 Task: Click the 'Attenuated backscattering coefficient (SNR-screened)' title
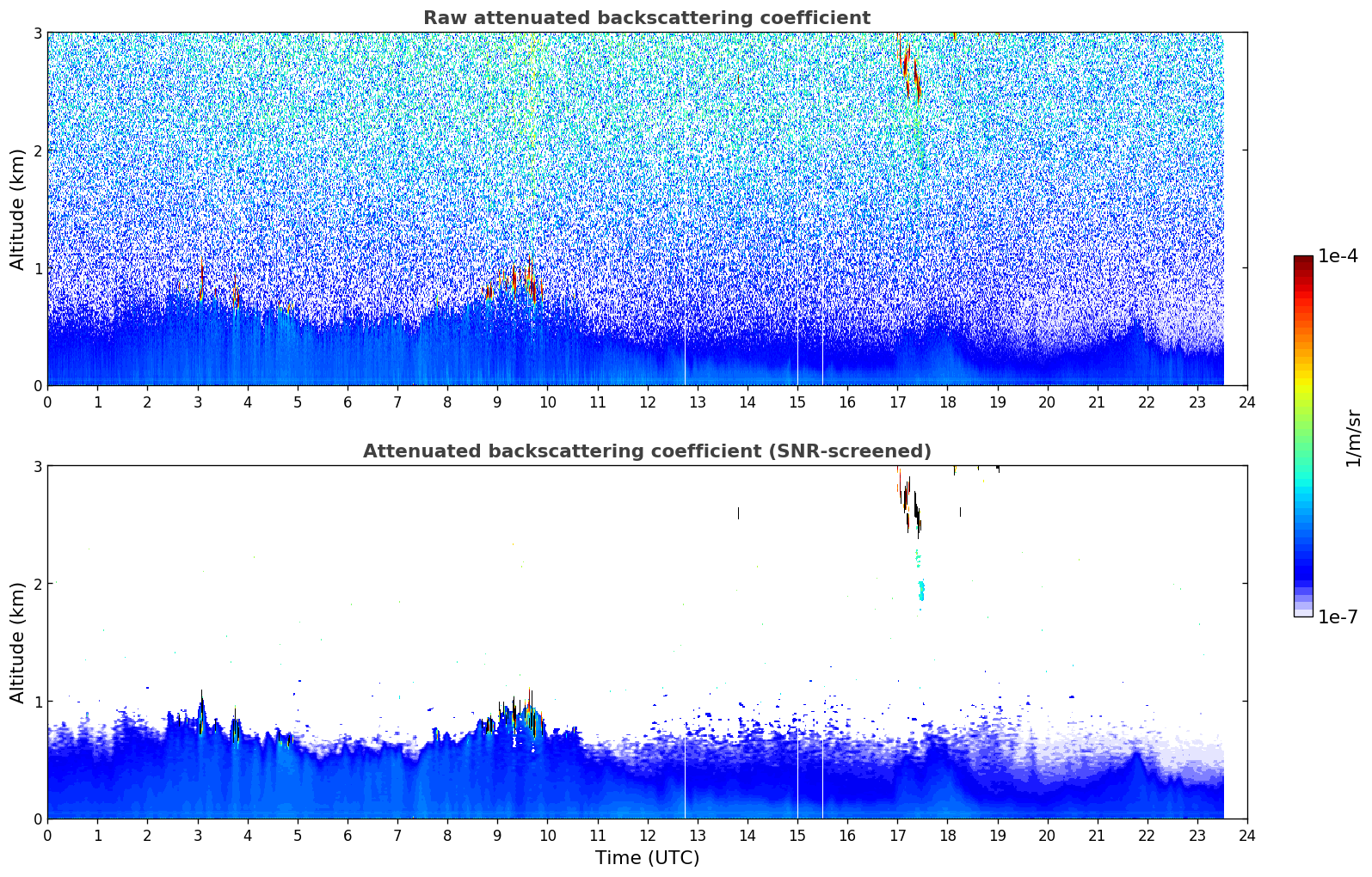point(646,451)
